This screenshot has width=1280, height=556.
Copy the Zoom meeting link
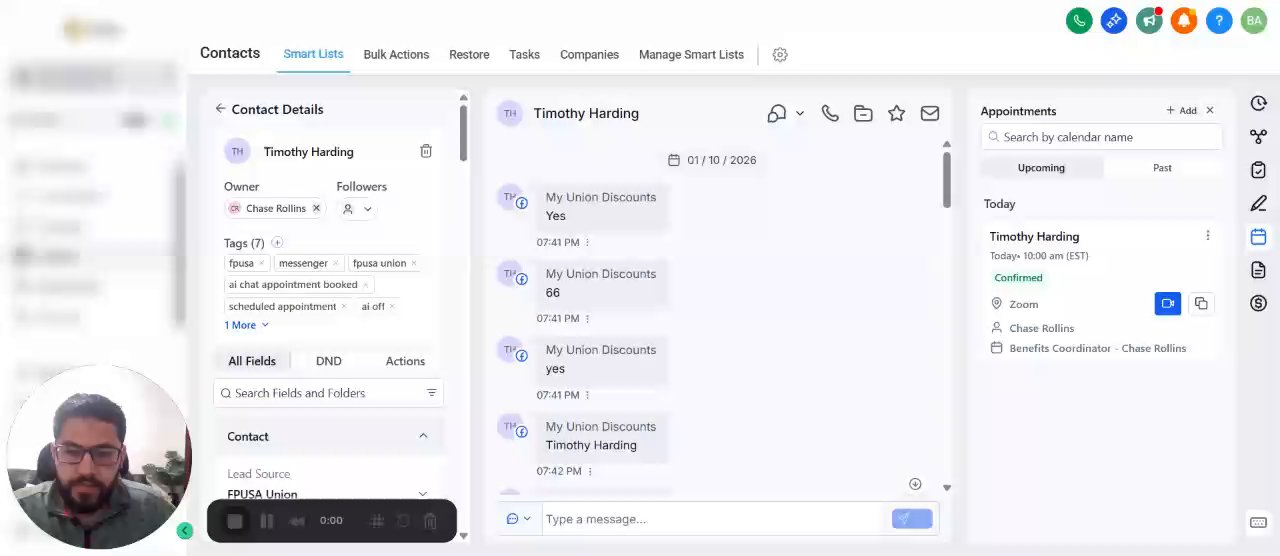[x=1201, y=304]
